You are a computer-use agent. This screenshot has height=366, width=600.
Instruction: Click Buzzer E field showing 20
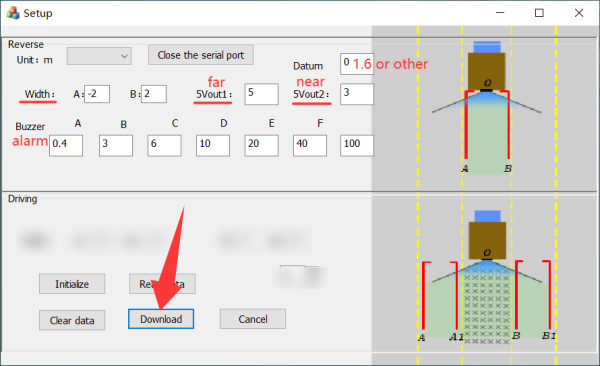point(261,145)
